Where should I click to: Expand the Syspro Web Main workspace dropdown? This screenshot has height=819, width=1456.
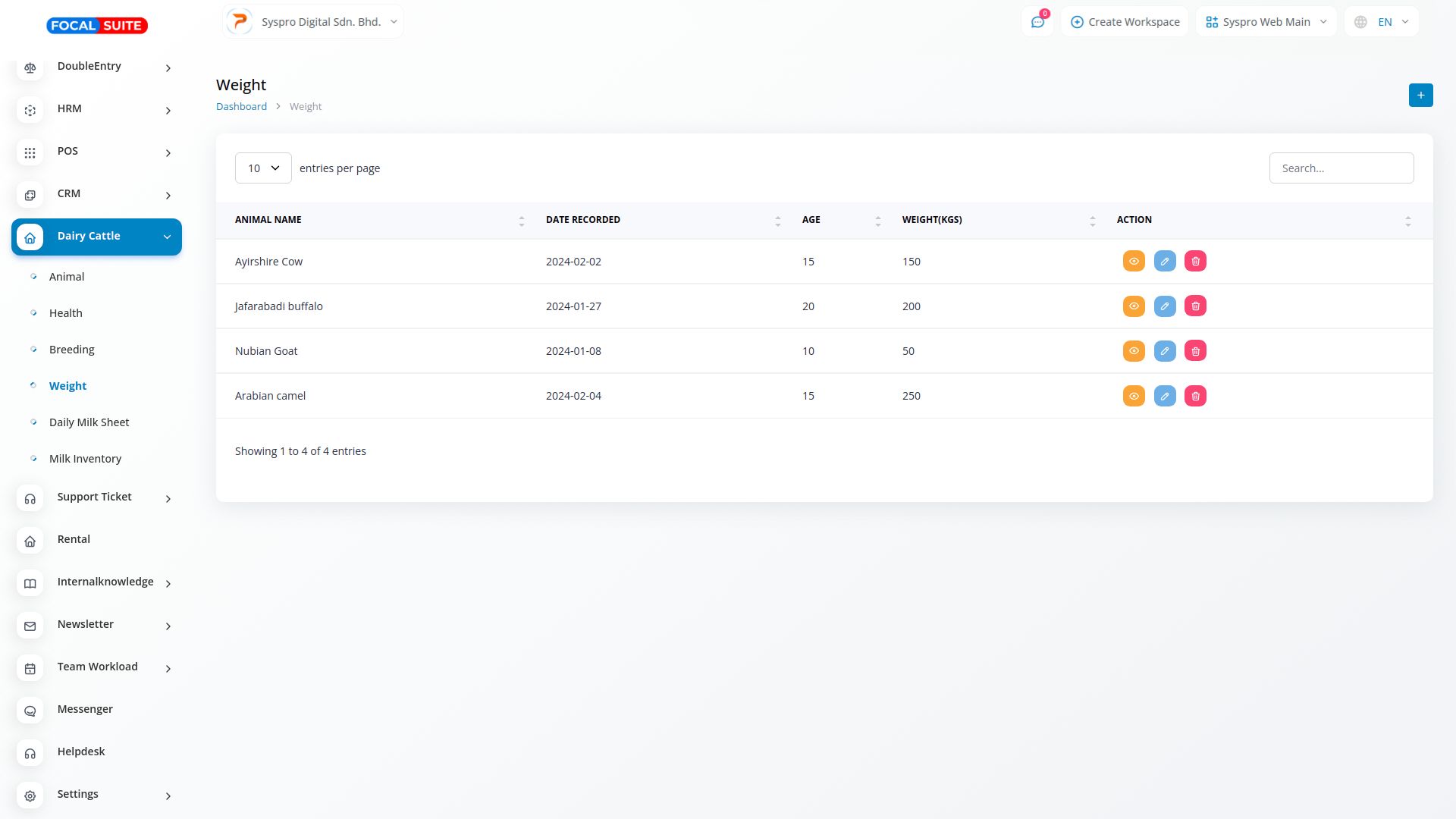[x=1266, y=22]
